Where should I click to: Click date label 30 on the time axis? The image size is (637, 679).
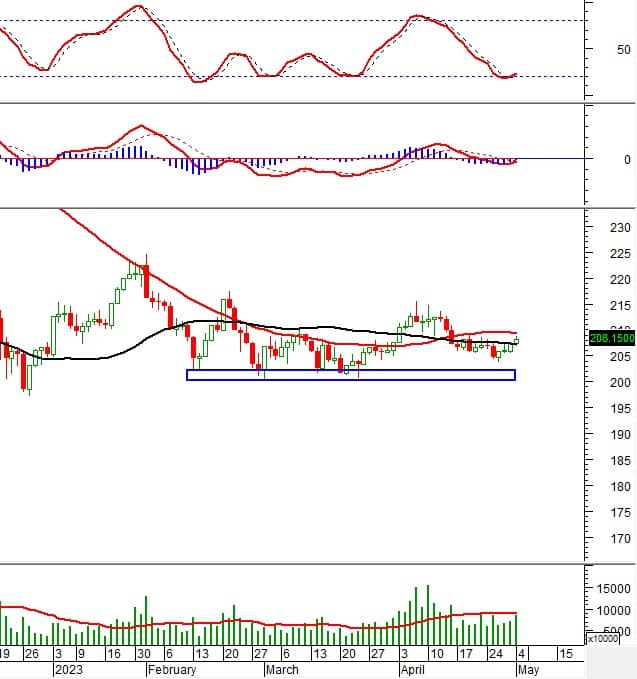coord(143,653)
